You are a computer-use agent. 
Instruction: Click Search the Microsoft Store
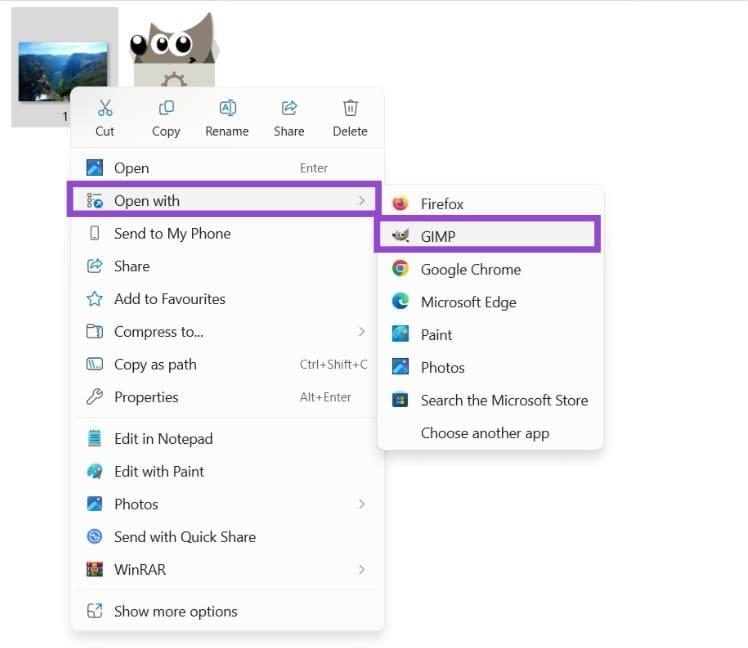click(x=504, y=400)
